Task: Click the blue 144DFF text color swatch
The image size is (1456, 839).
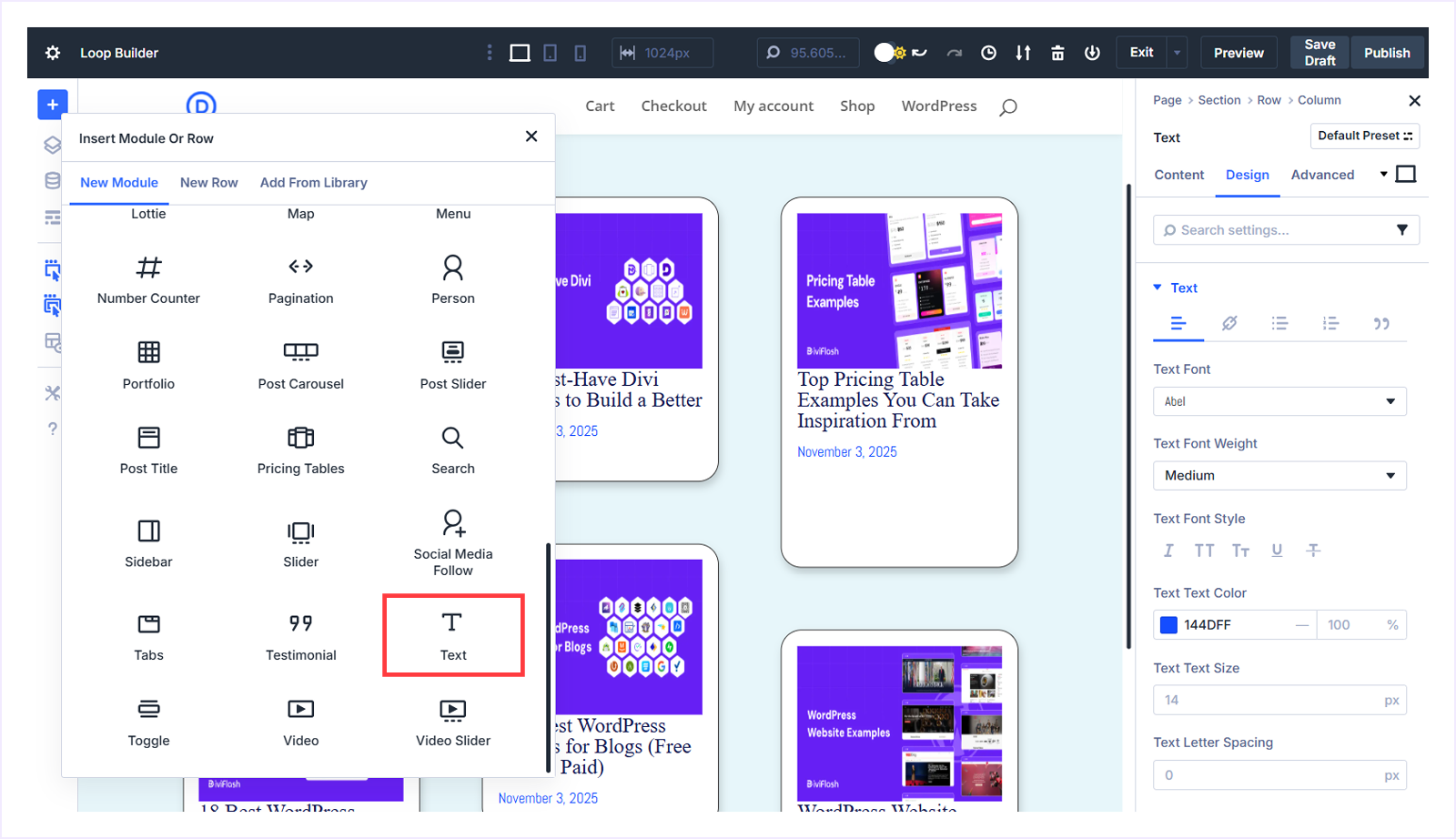Action: point(1168,624)
